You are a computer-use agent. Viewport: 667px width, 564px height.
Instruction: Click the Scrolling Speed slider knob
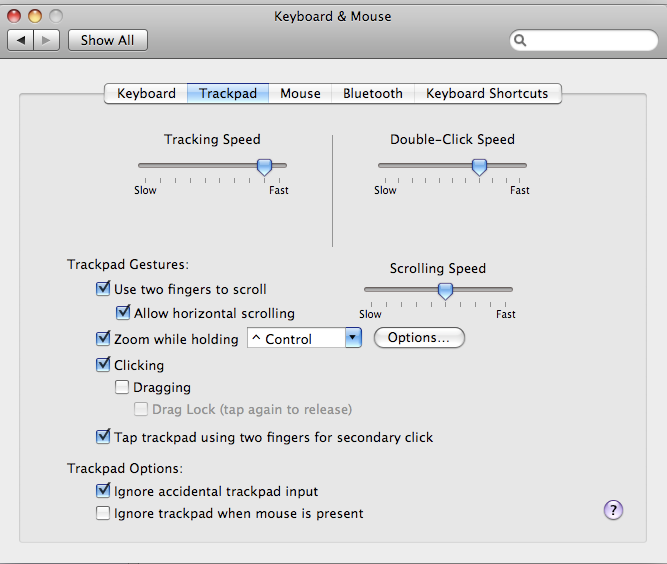pyautogui.click(x=445, y=291)
